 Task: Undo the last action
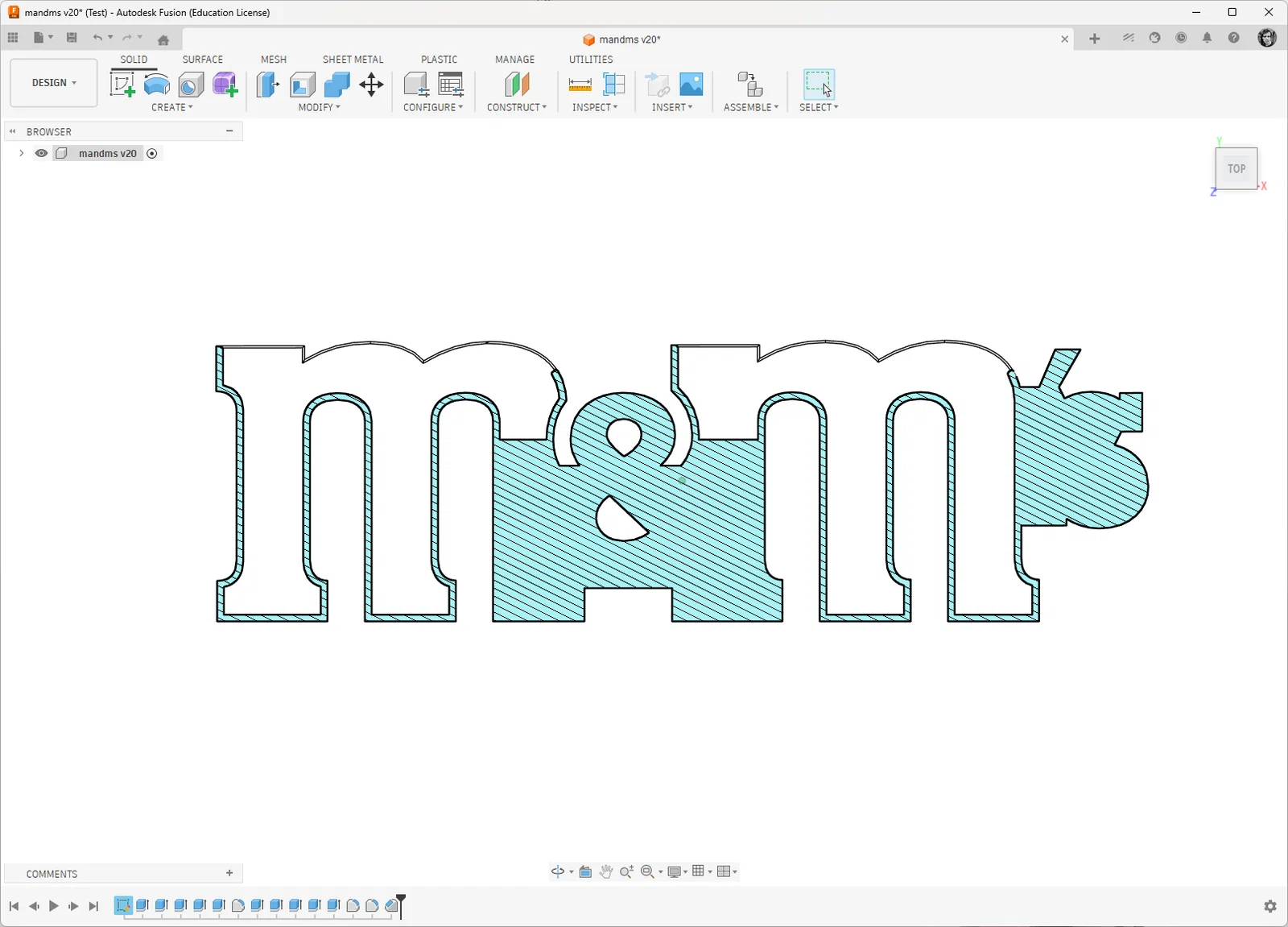(x=97, y=38)
